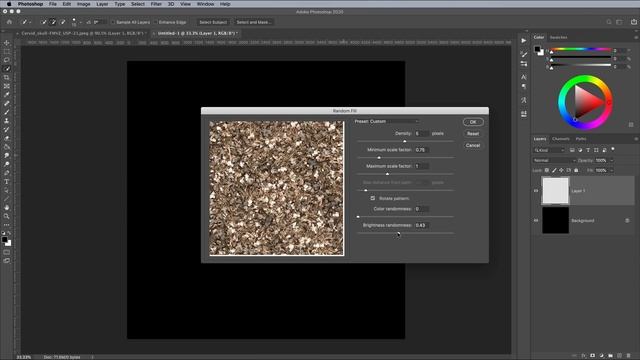Select the Zoom tool
Viewport: 640px width, 360px height.
point(7,216)
